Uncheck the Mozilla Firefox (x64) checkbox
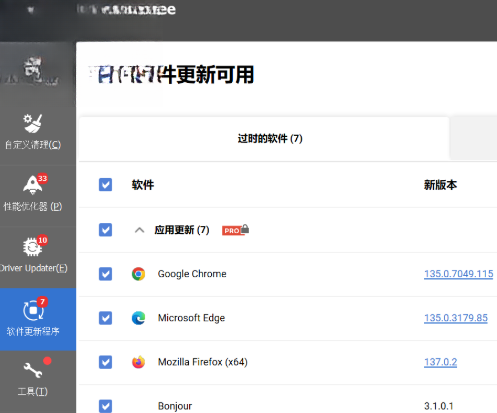 [x=105, y=362]
